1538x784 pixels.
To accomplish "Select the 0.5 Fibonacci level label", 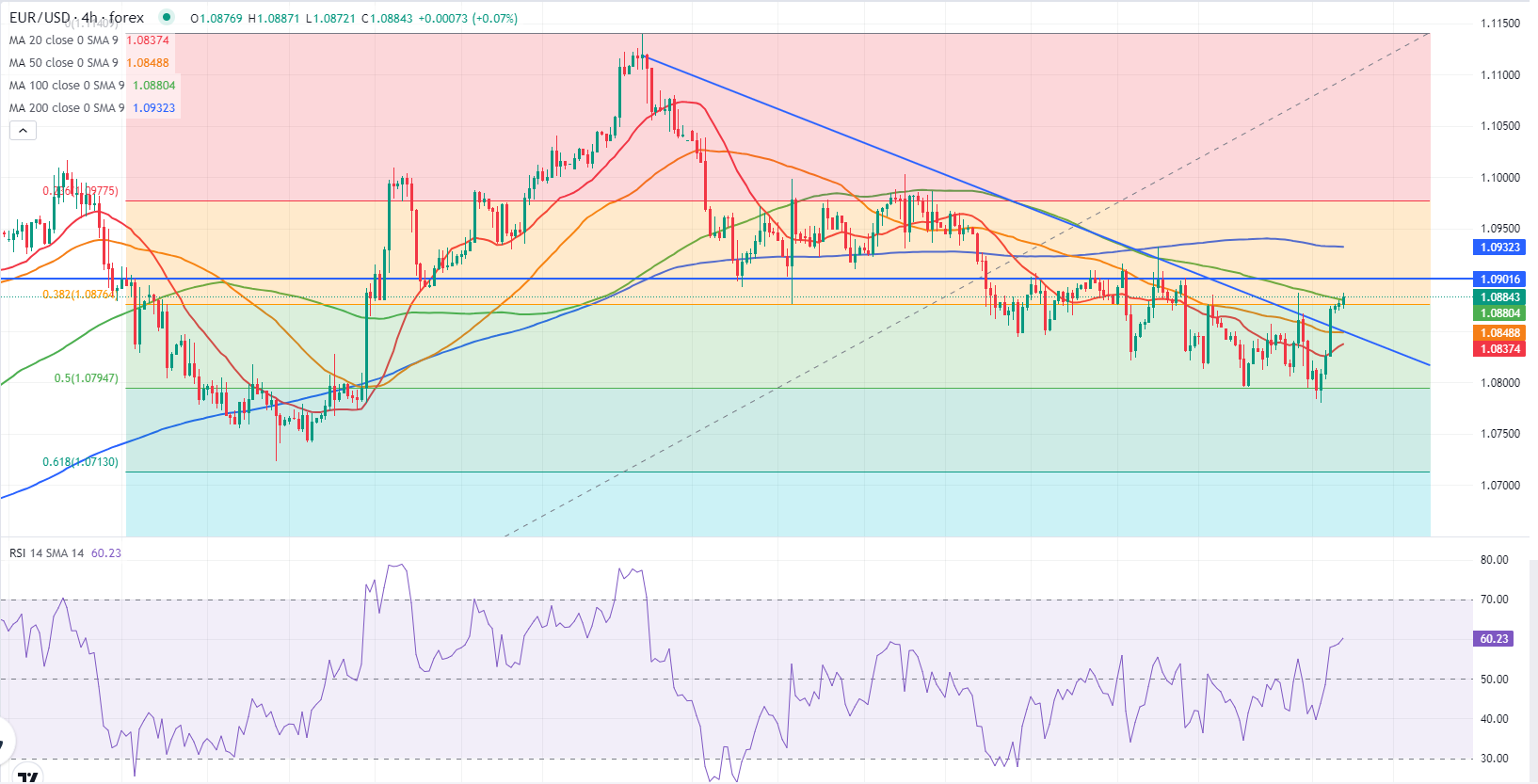I will pos(86,378).
